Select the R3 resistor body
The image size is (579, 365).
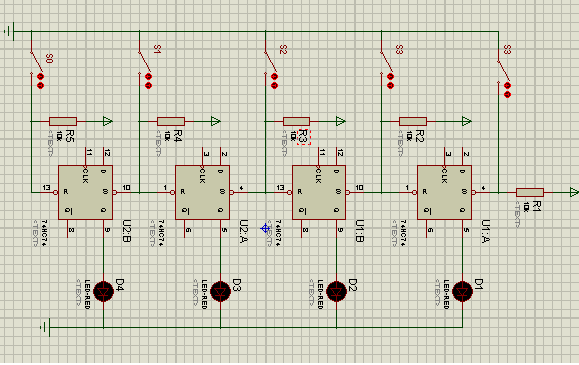pyautogui.click(x=297, y=121)
